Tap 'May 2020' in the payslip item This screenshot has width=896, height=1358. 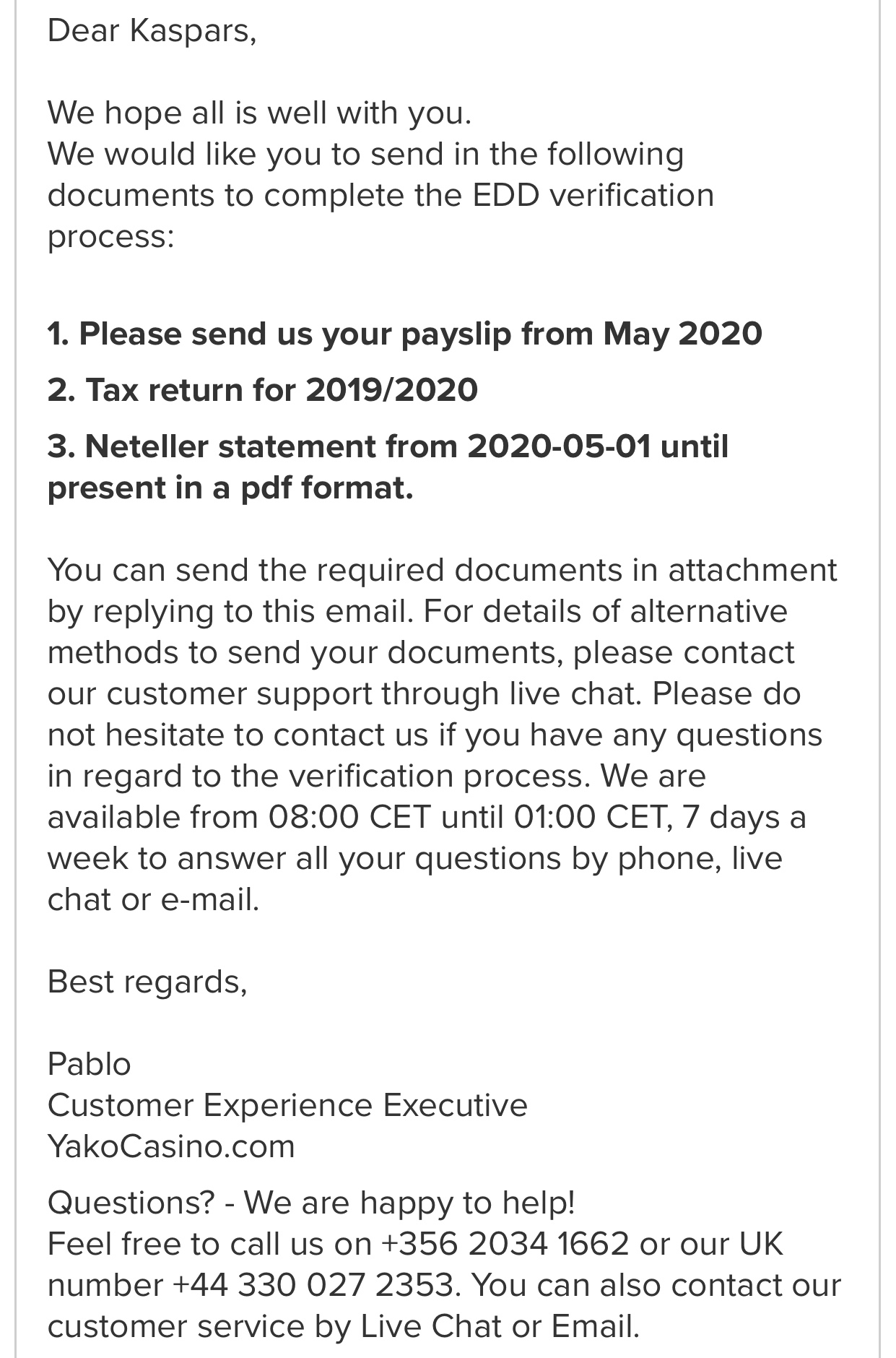(x=683, y=334)
